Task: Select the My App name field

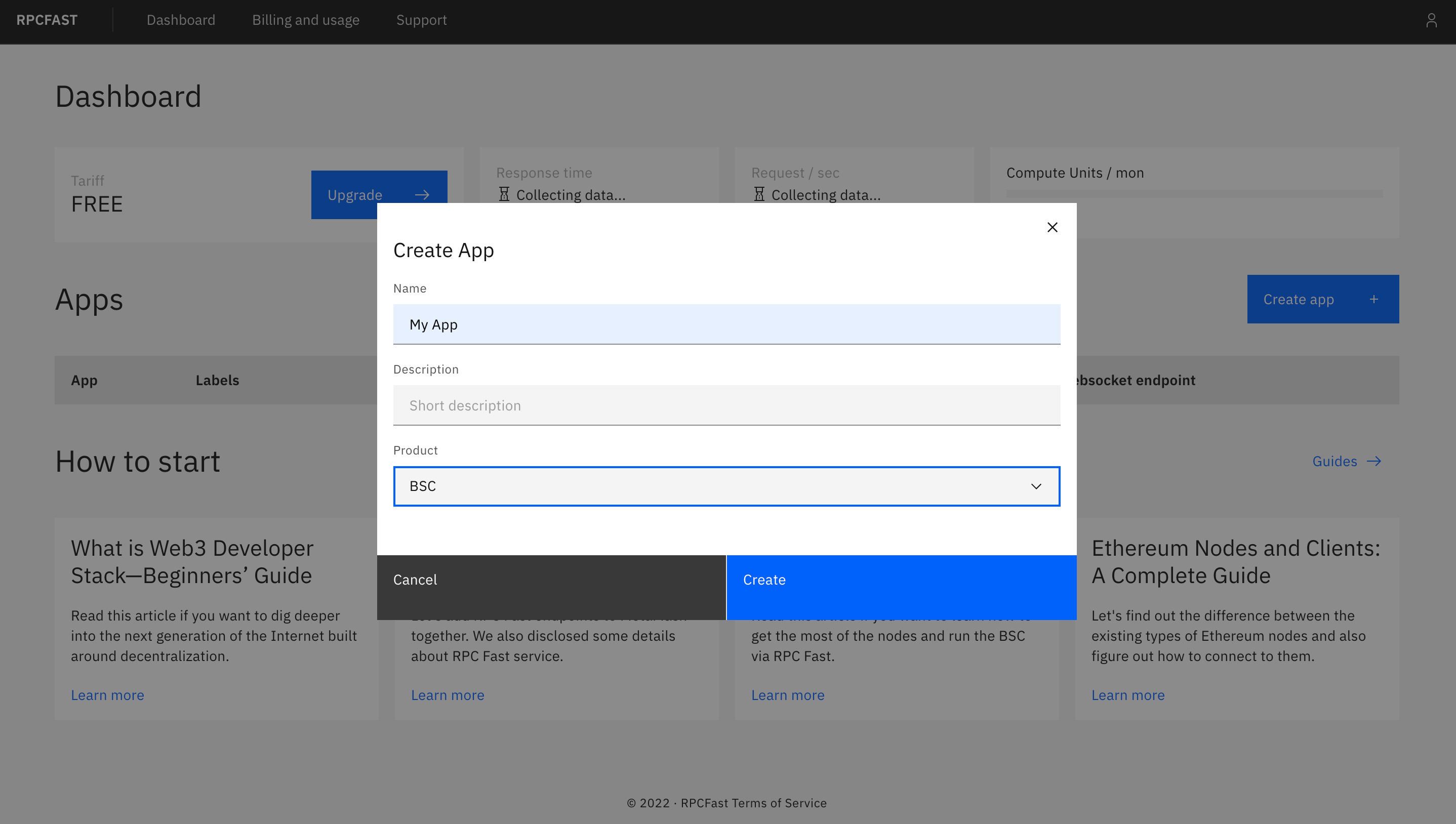Action: point(726,324)
